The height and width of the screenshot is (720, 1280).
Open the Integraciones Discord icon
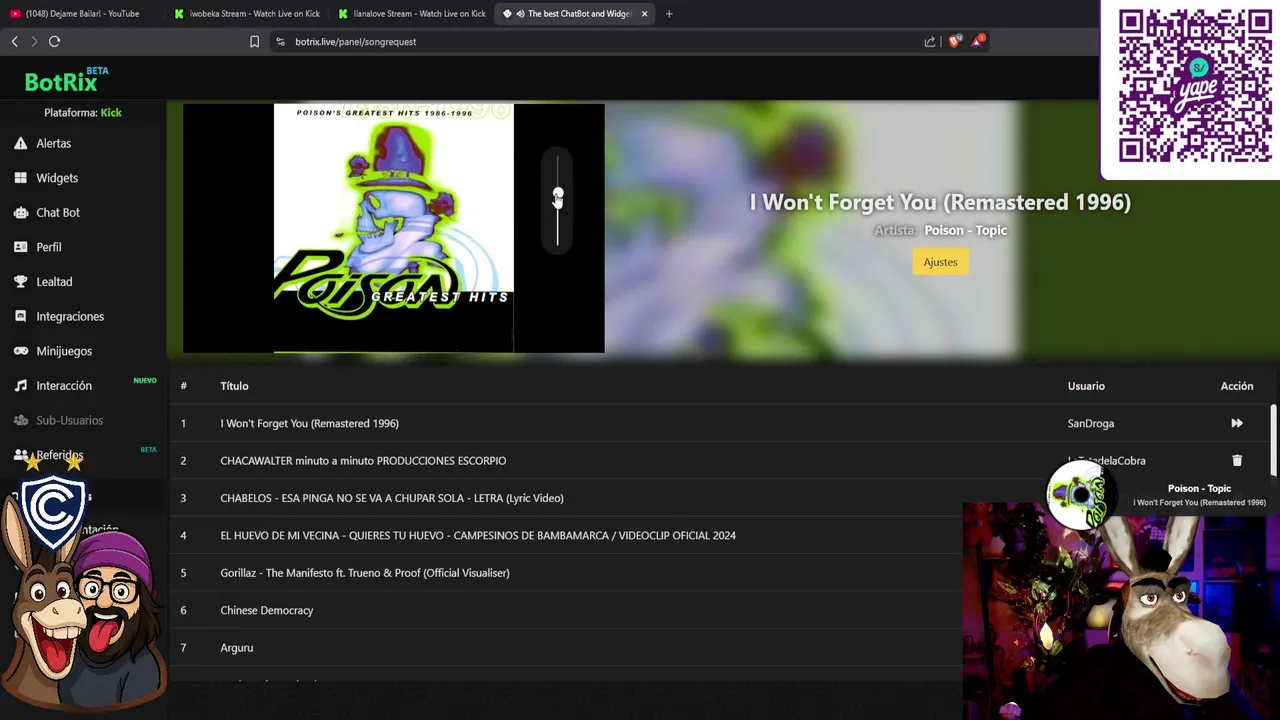[20, 316]
